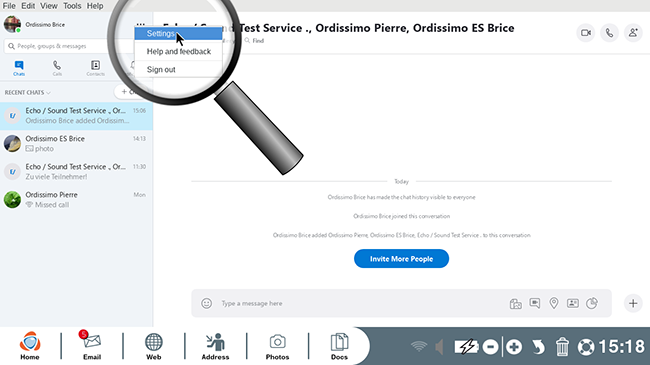Open the chat with Ordissimo ES Brice

pyautogui.click(x=76, y=144)
